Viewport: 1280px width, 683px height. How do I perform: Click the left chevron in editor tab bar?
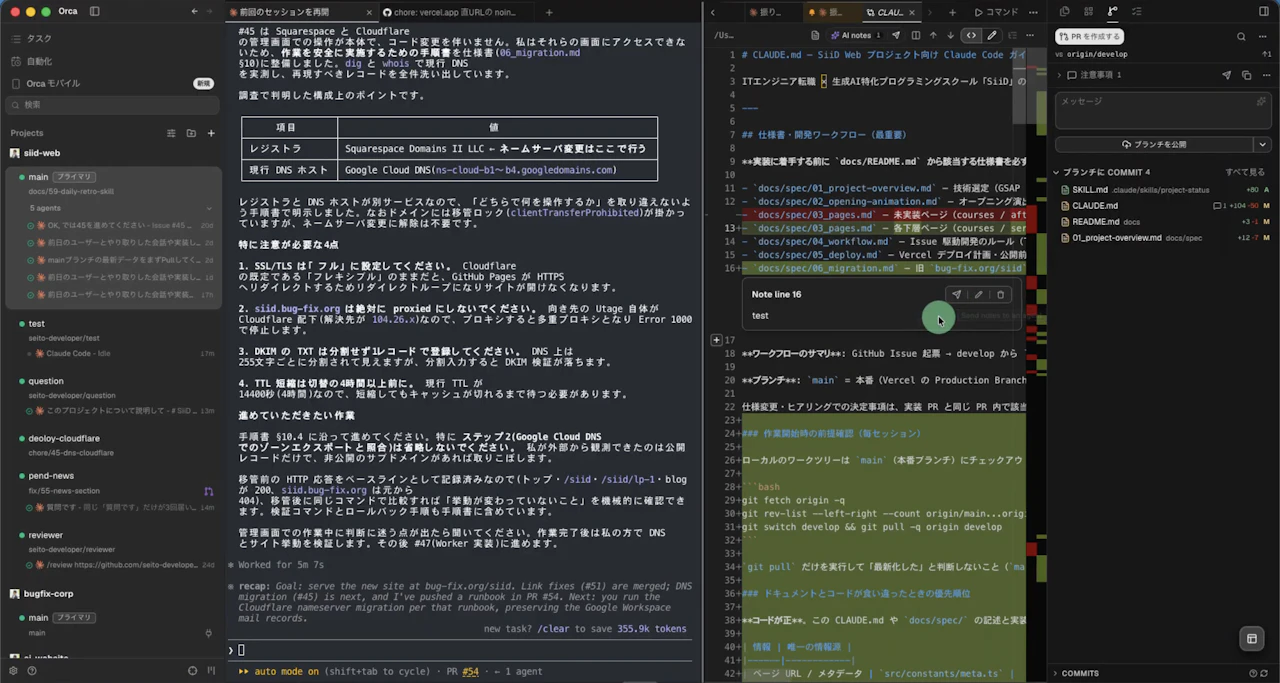tap(713, 12)
